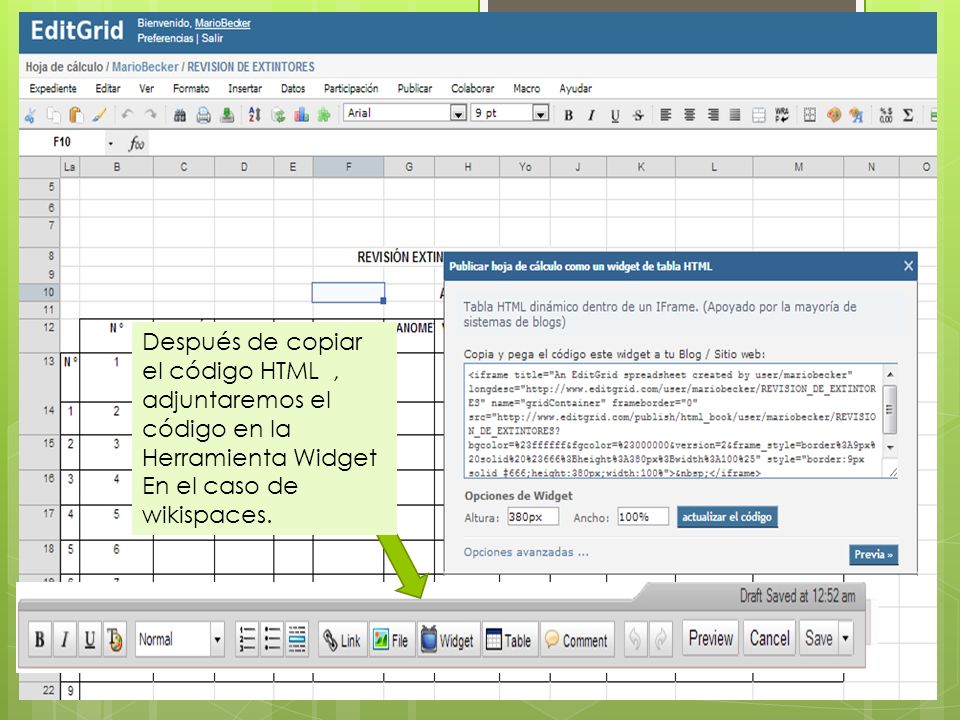Image resolution: width=960 pixels, height=720 pixels.
Task: Click the number format icon
Action: coord(885,114)
